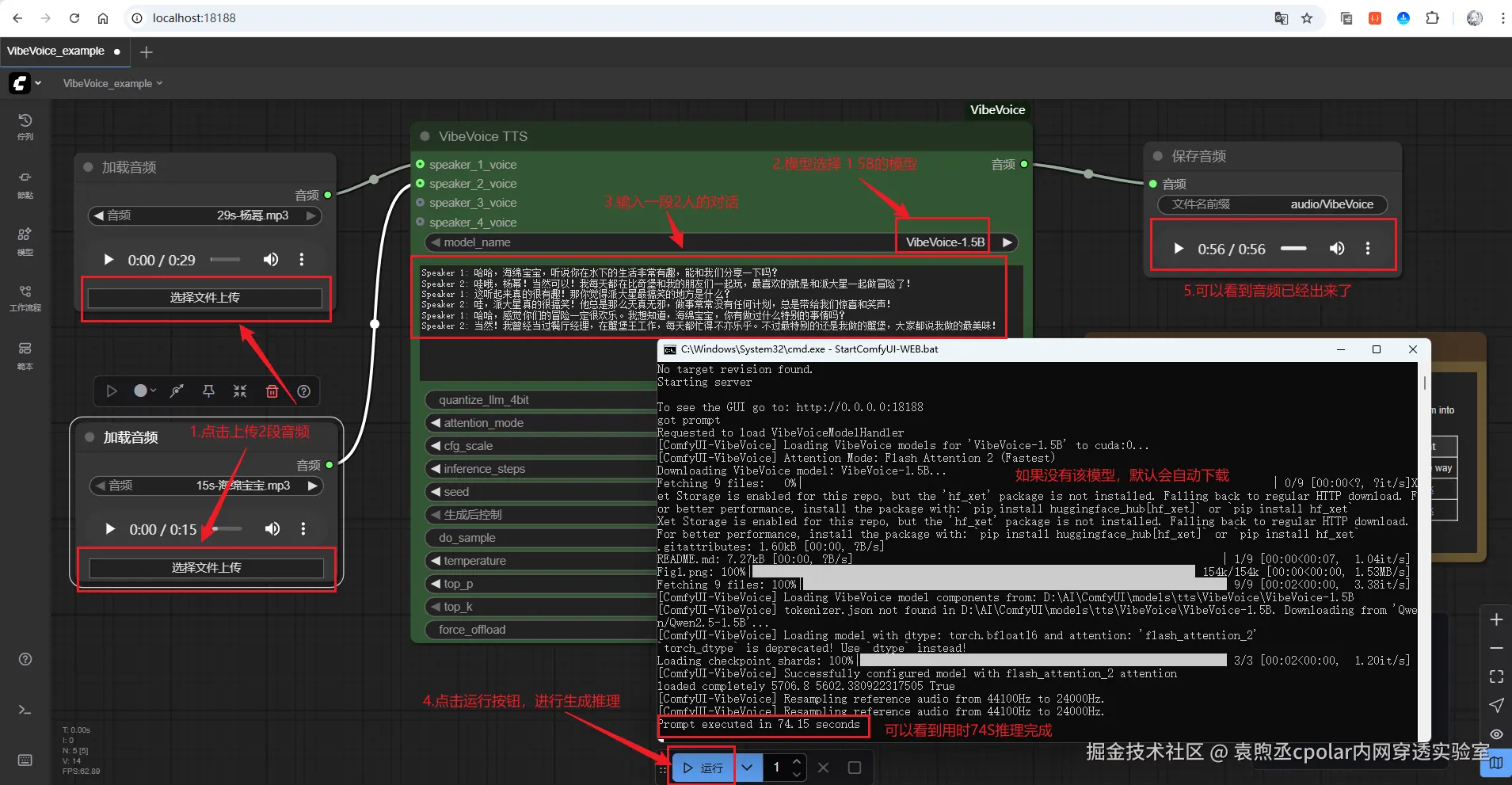Play the 15s audio clip
The width and height of the screenshot is (1512, 785).
point(110,529)
